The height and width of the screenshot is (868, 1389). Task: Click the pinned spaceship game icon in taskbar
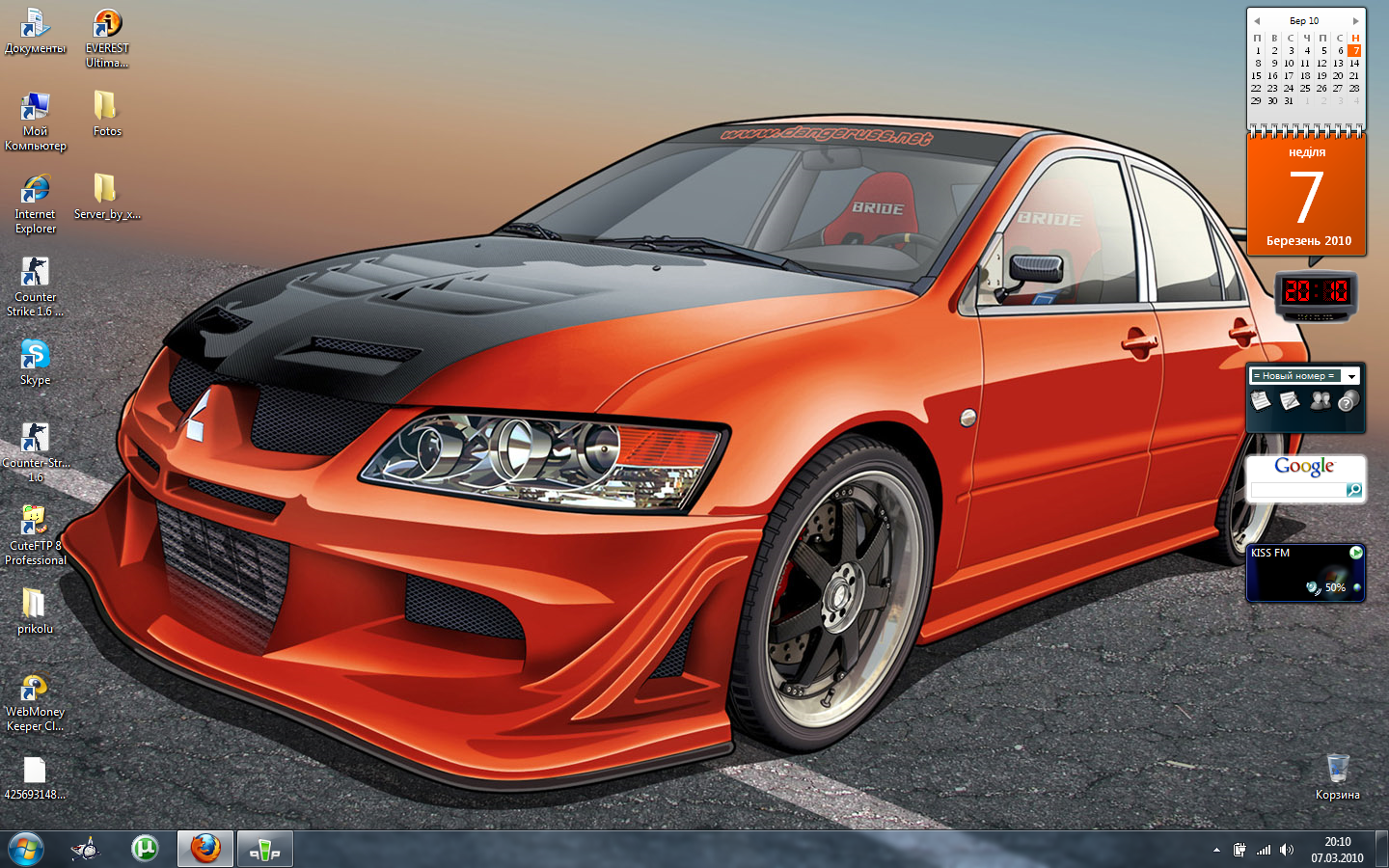[86, 850]
